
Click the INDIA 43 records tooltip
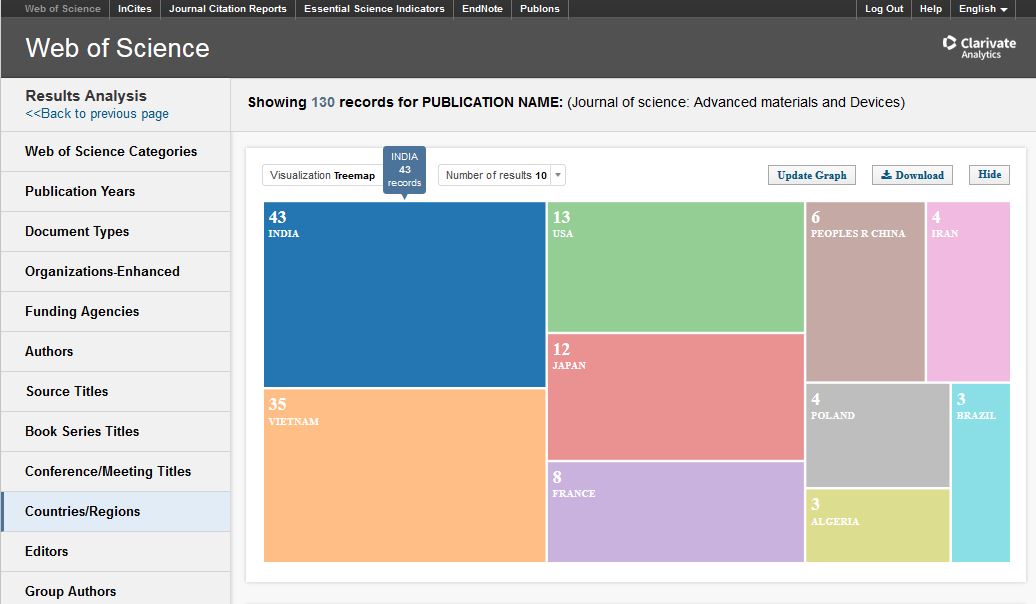point(404,170)
